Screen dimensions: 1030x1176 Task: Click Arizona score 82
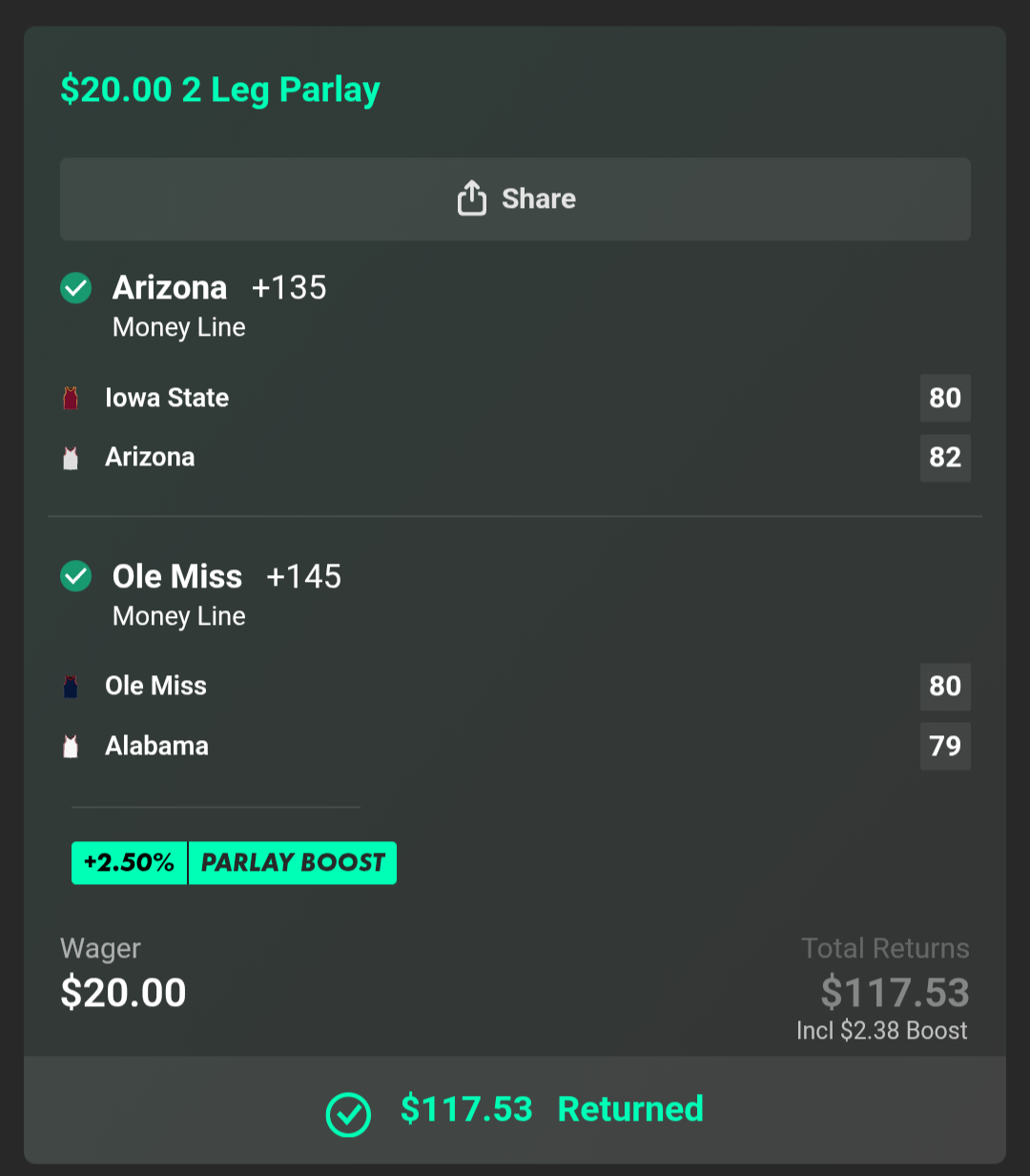tap(944, 458)
